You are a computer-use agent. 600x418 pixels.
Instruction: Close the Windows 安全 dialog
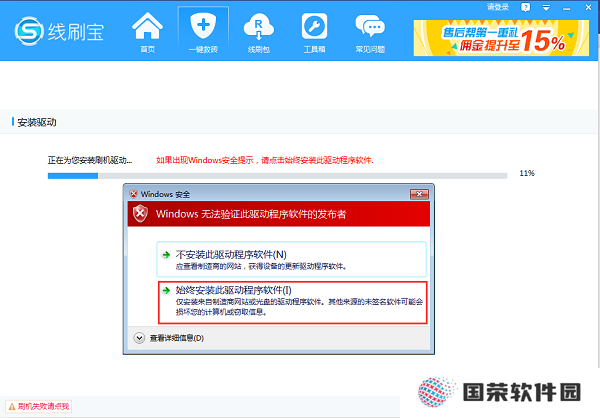click(419, 194)
